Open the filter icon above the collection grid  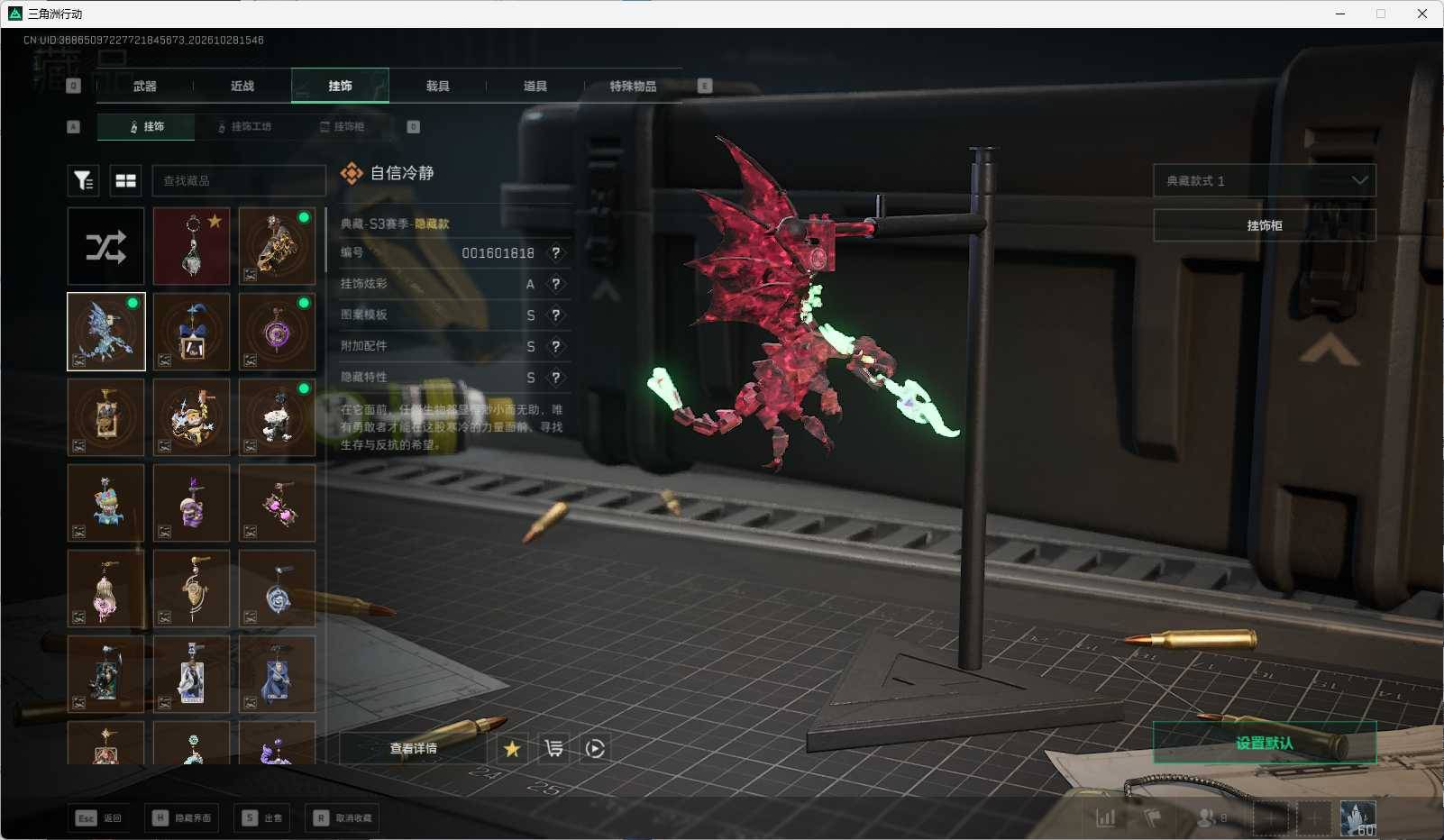point(84,180)
